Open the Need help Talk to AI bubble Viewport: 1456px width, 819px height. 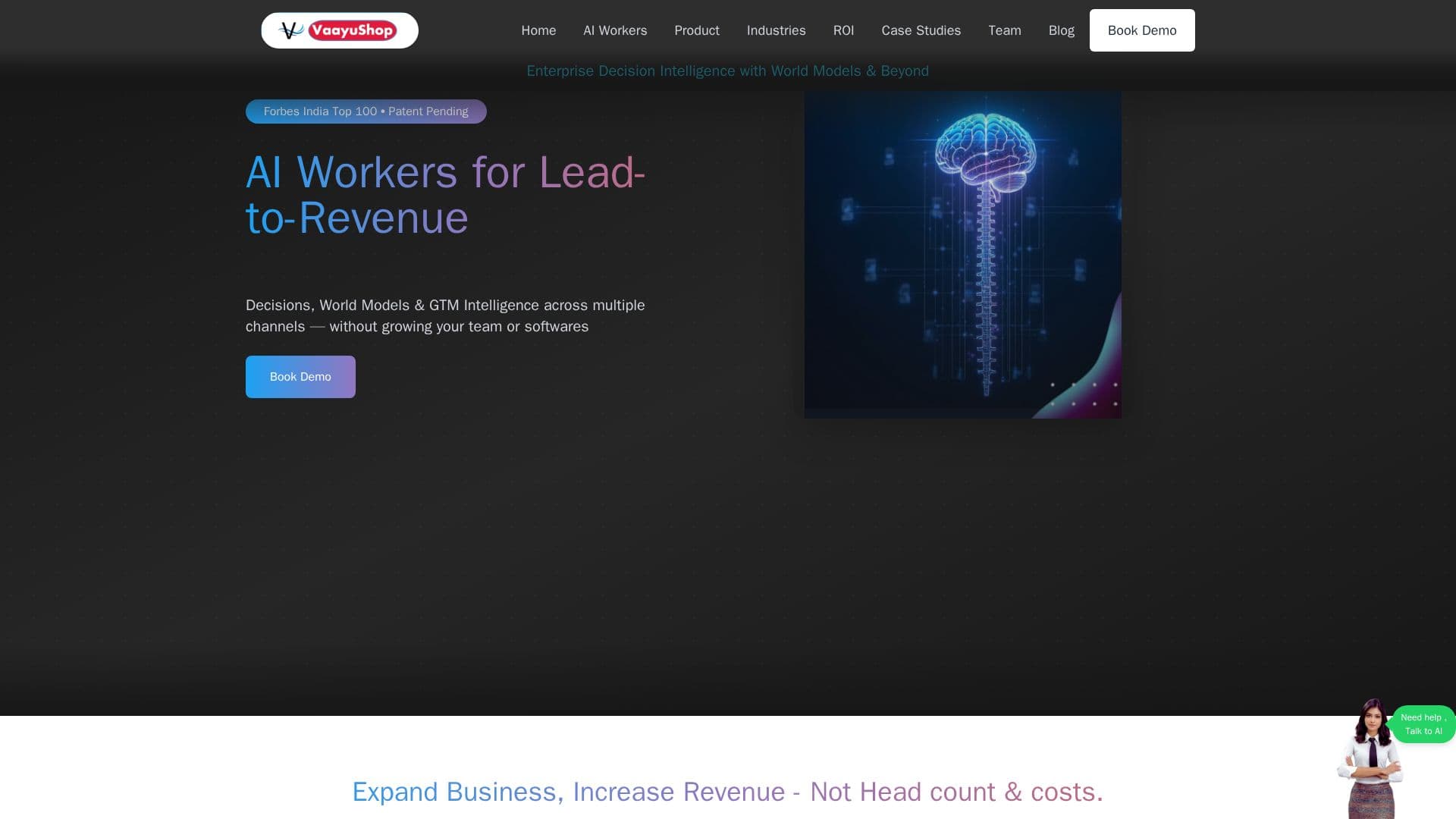(x=1423, y=724)
